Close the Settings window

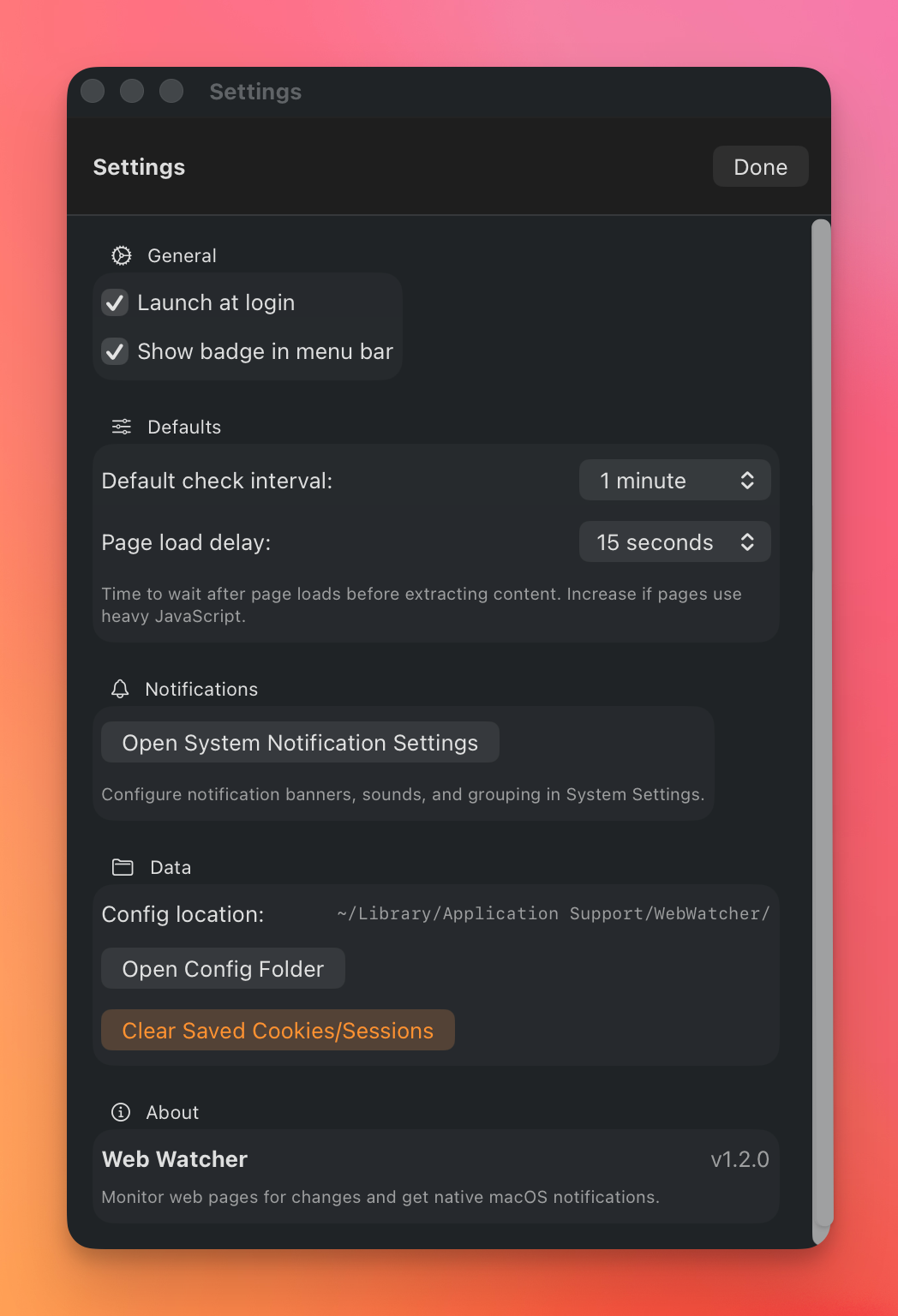[93, 91]
